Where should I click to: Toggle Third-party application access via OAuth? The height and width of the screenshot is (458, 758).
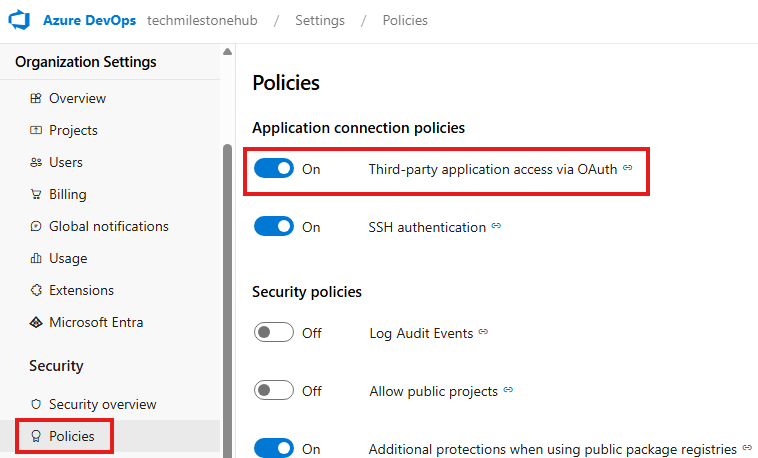274,168
